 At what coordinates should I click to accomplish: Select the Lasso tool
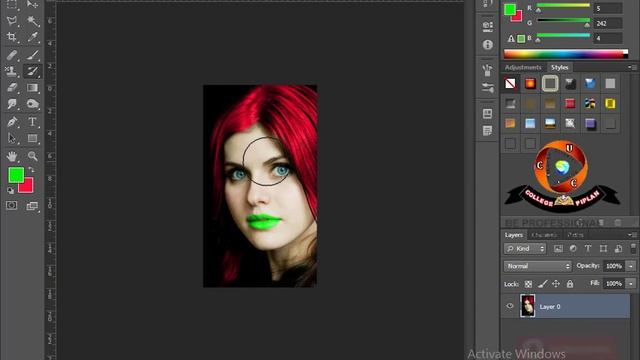tap(12, 20)
